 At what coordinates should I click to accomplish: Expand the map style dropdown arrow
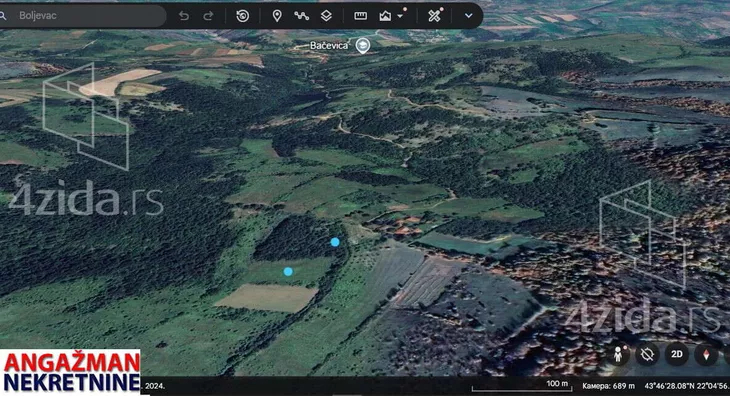[x=400, y=16]
